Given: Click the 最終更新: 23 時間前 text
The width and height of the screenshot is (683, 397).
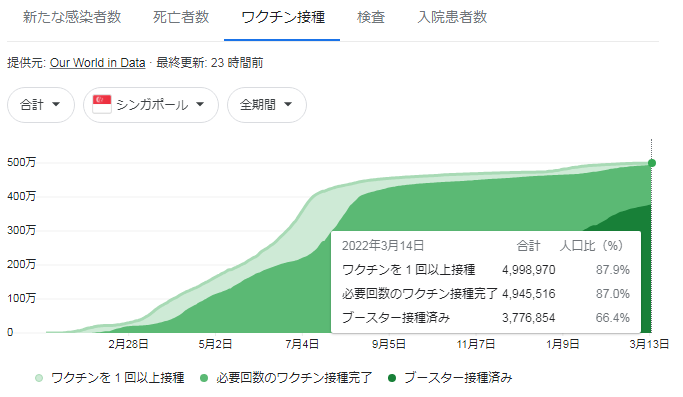Looking at the screenshot, I should point(210,63).
